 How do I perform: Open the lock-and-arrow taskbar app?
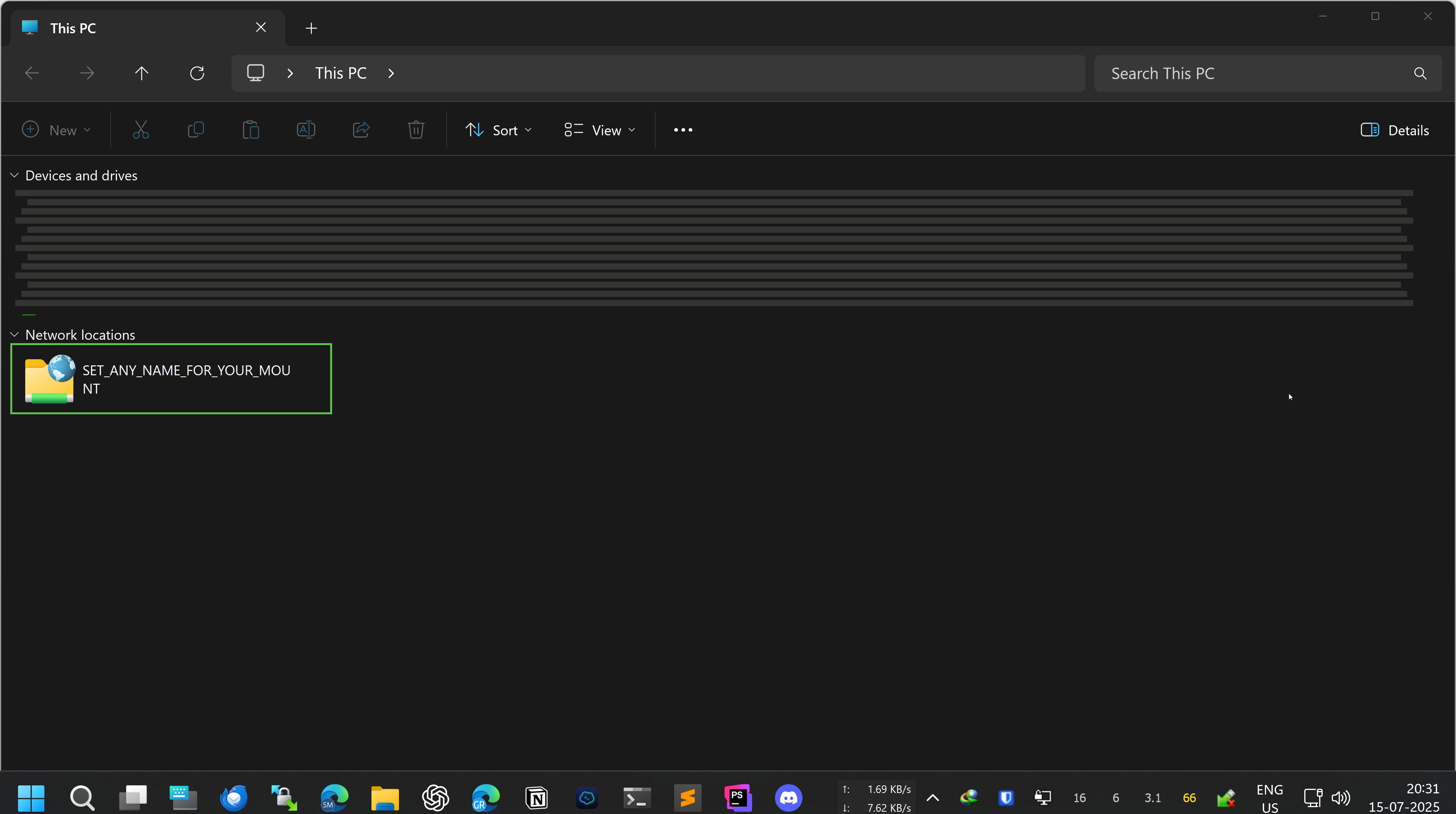point(284,798)
